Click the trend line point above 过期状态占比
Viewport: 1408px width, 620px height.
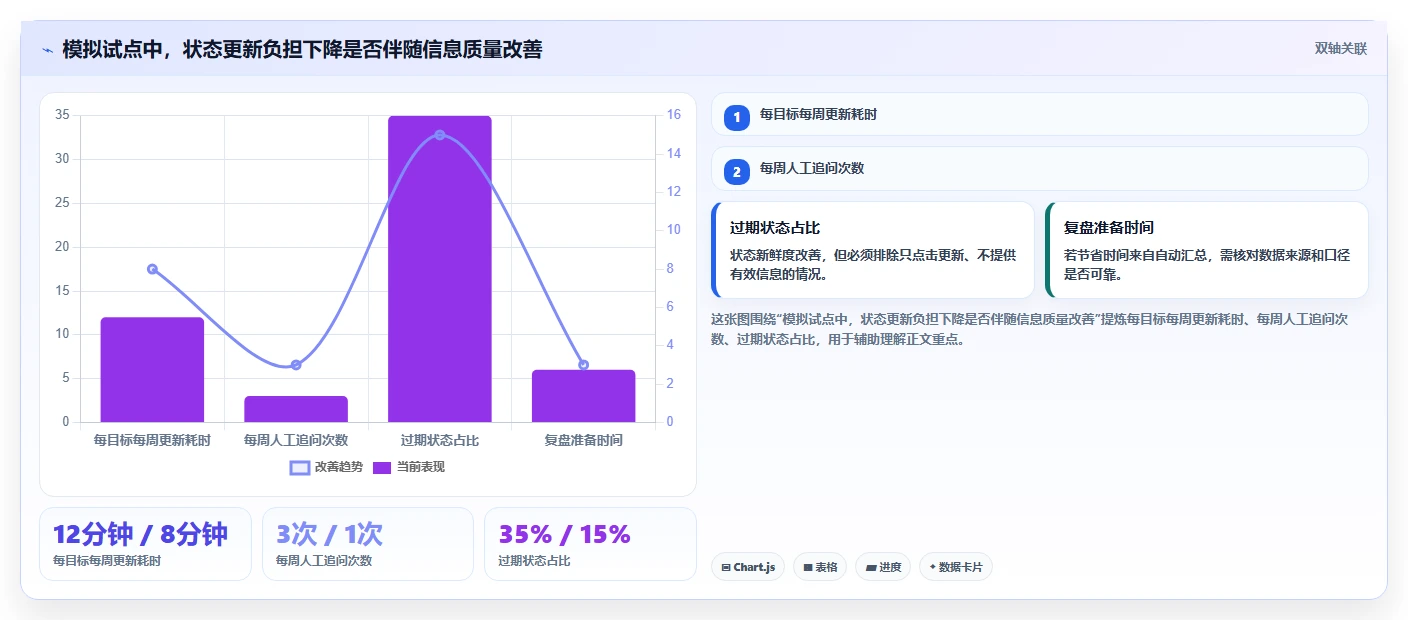440,134
